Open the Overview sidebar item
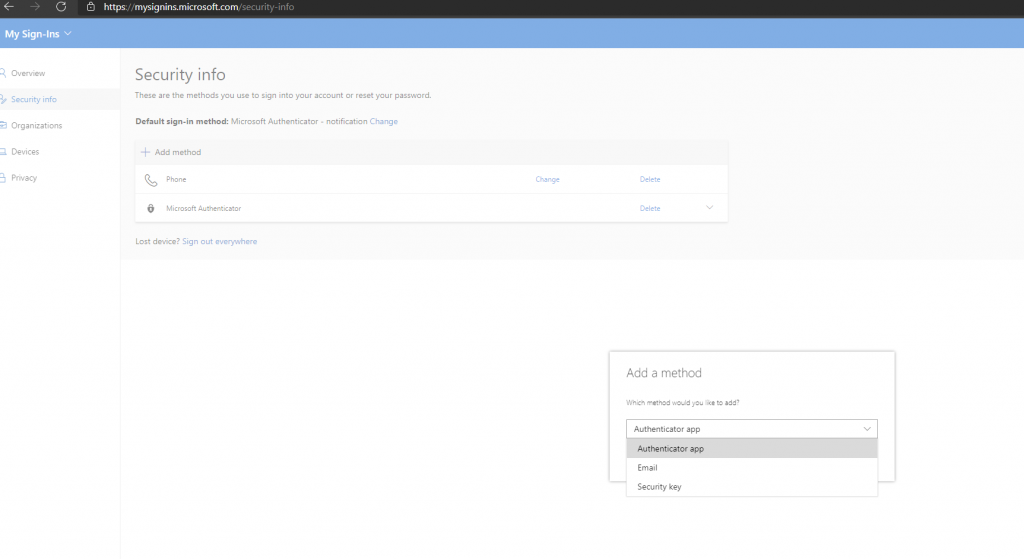1024x559 pixels. (x=28, y=73)
